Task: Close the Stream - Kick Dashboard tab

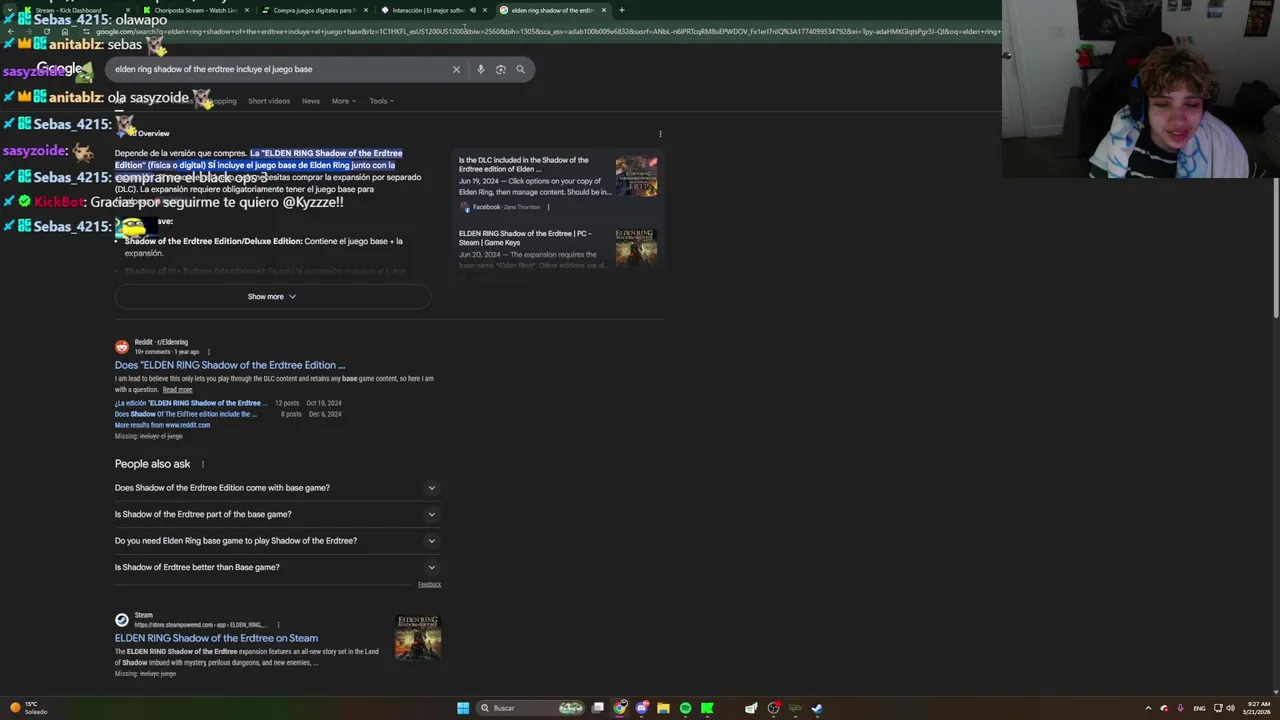Action: click(127, 10)
